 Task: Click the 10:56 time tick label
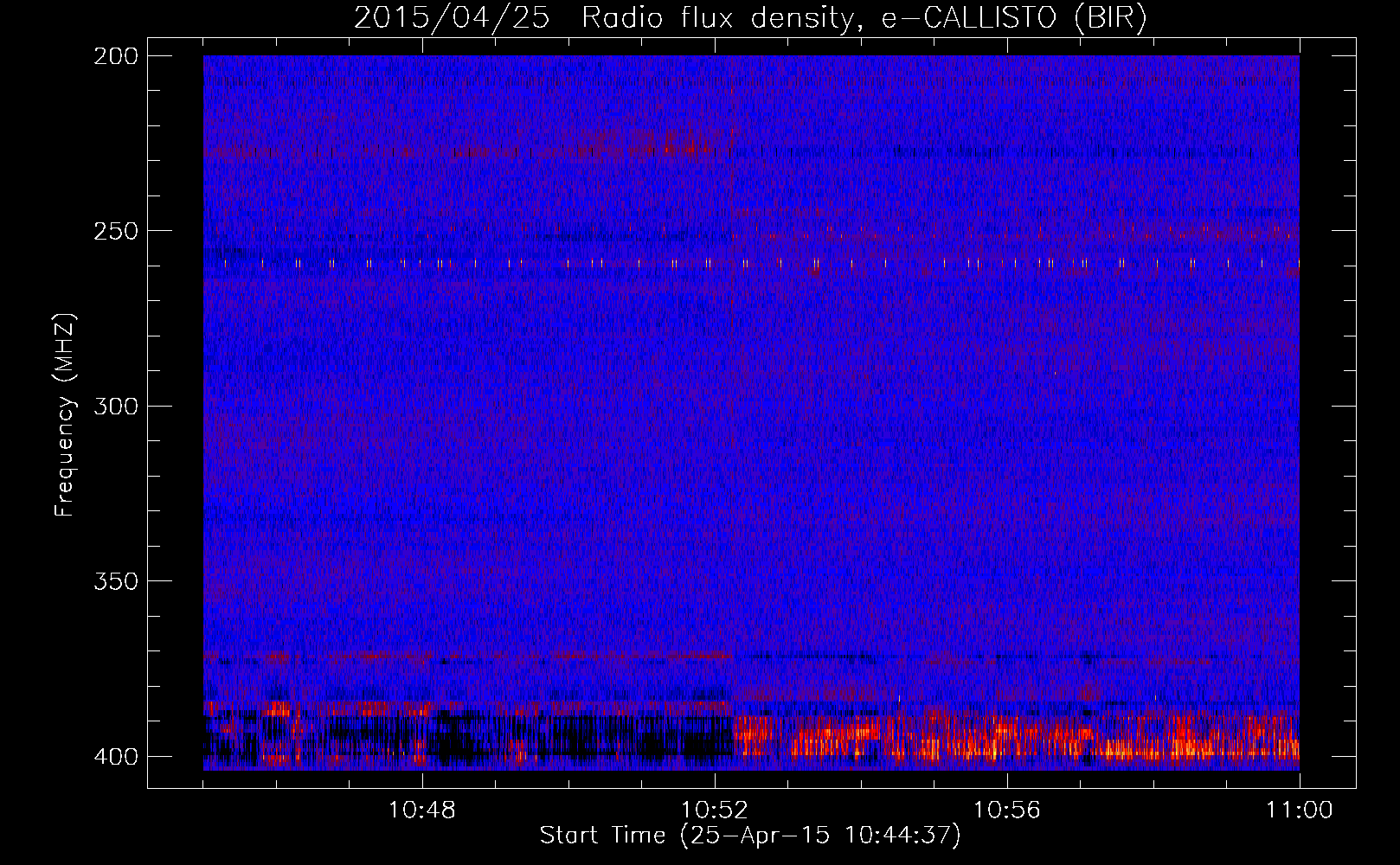[x=1007, y=811]
